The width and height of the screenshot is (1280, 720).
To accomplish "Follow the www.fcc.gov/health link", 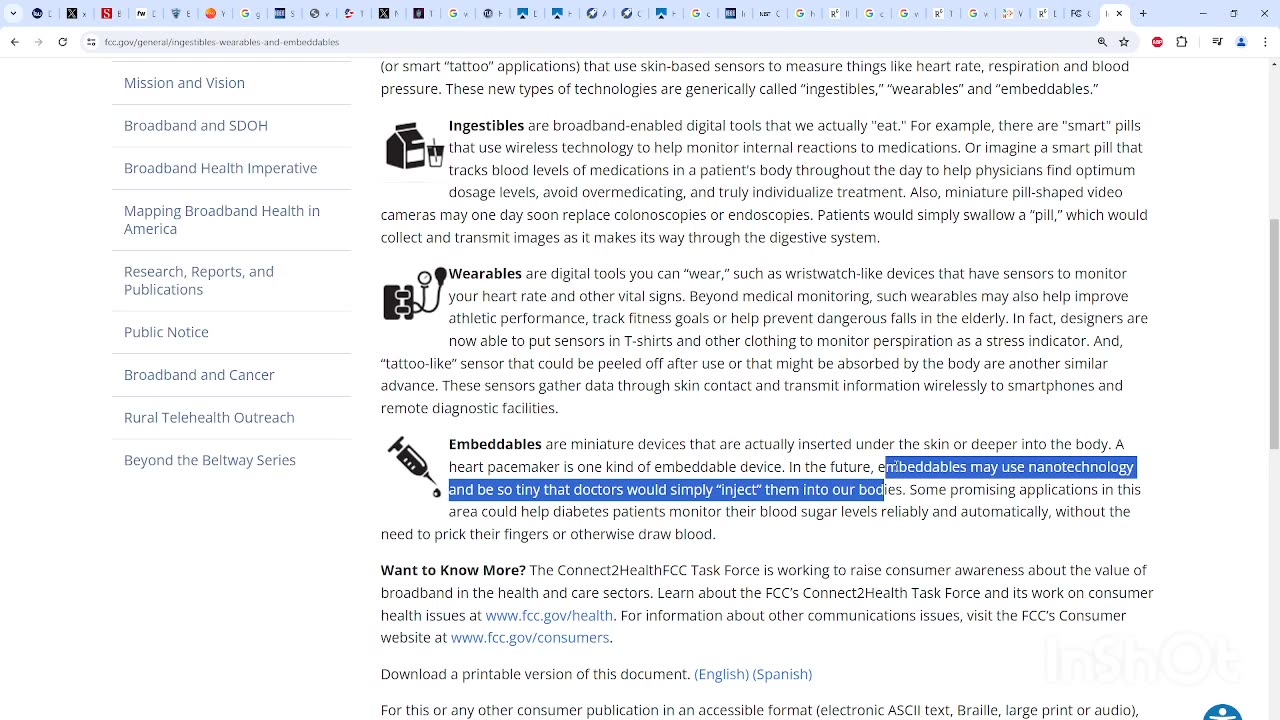I will click(x=549, y=615).
